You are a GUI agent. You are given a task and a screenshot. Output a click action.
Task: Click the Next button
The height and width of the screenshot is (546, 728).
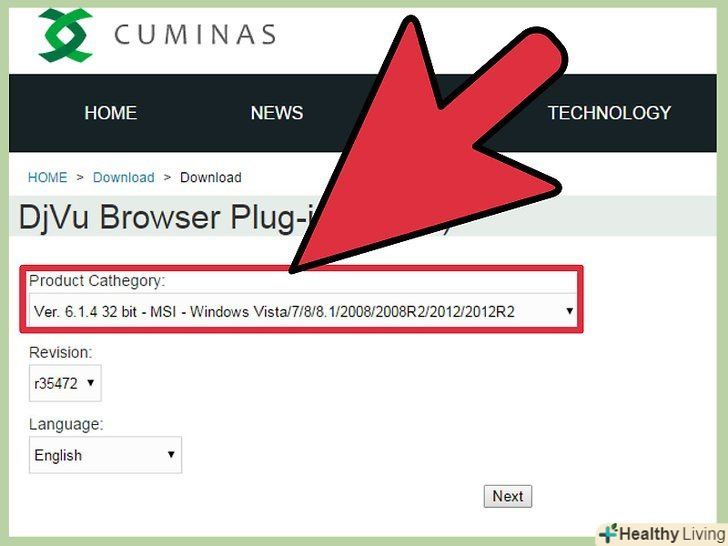pos(508,496)
